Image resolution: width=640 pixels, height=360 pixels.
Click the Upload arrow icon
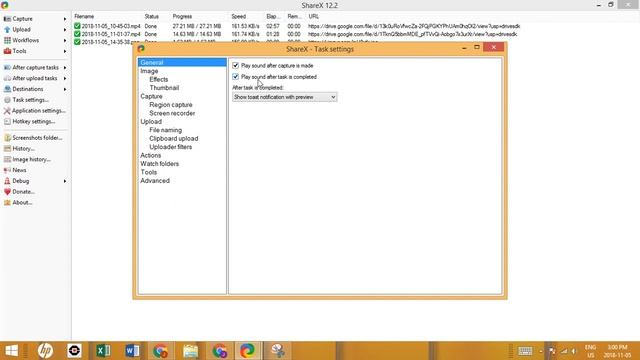click(x=7, y=29)
